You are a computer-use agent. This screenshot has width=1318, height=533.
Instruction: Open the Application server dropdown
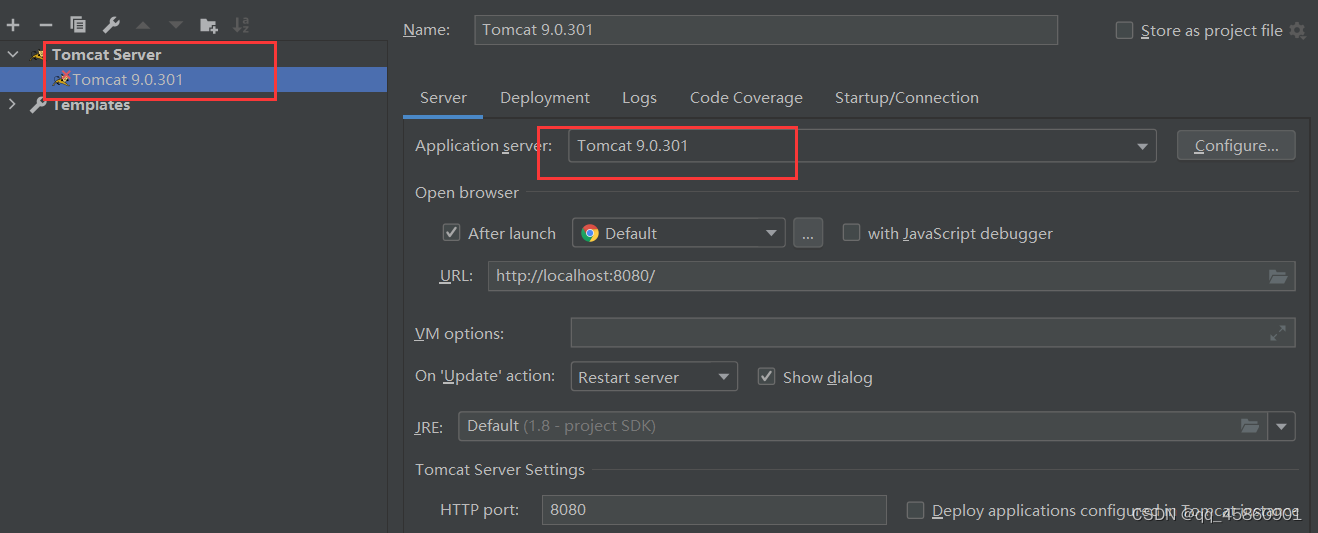pyautogui.click(x=862, y=146)
